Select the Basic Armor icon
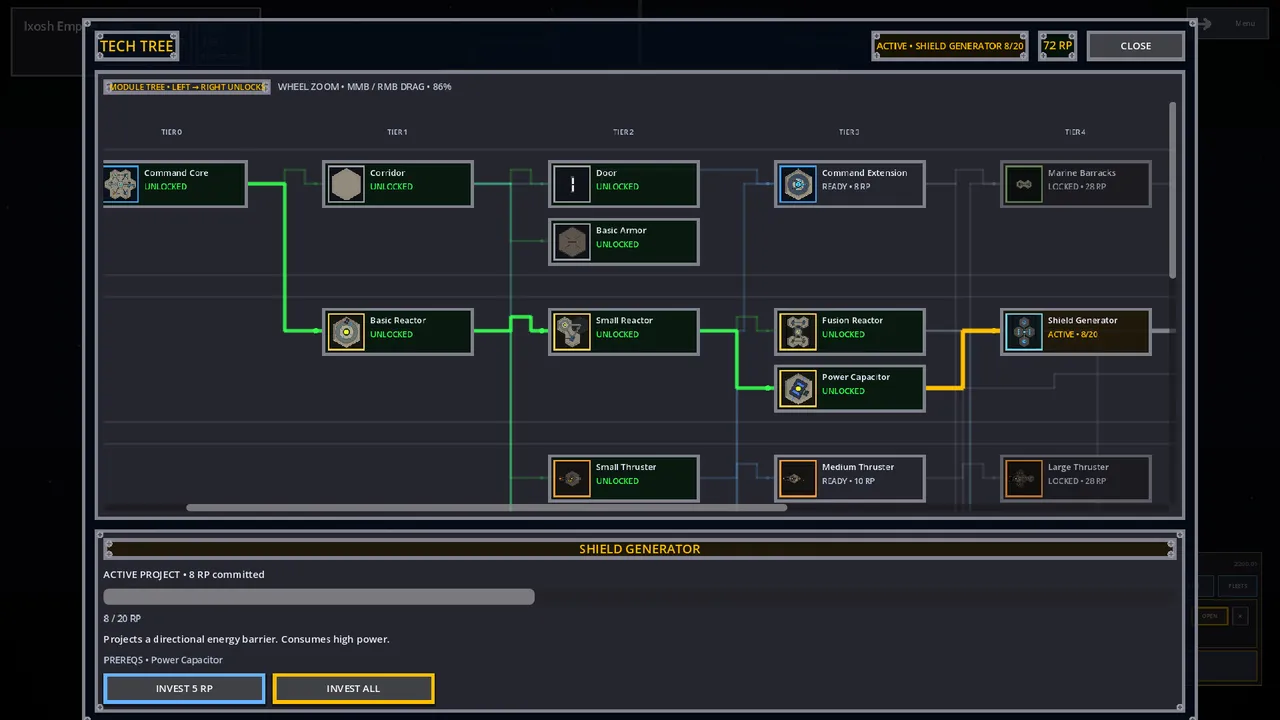This screenshot has height=720, width=1280. tap(572, 242)
